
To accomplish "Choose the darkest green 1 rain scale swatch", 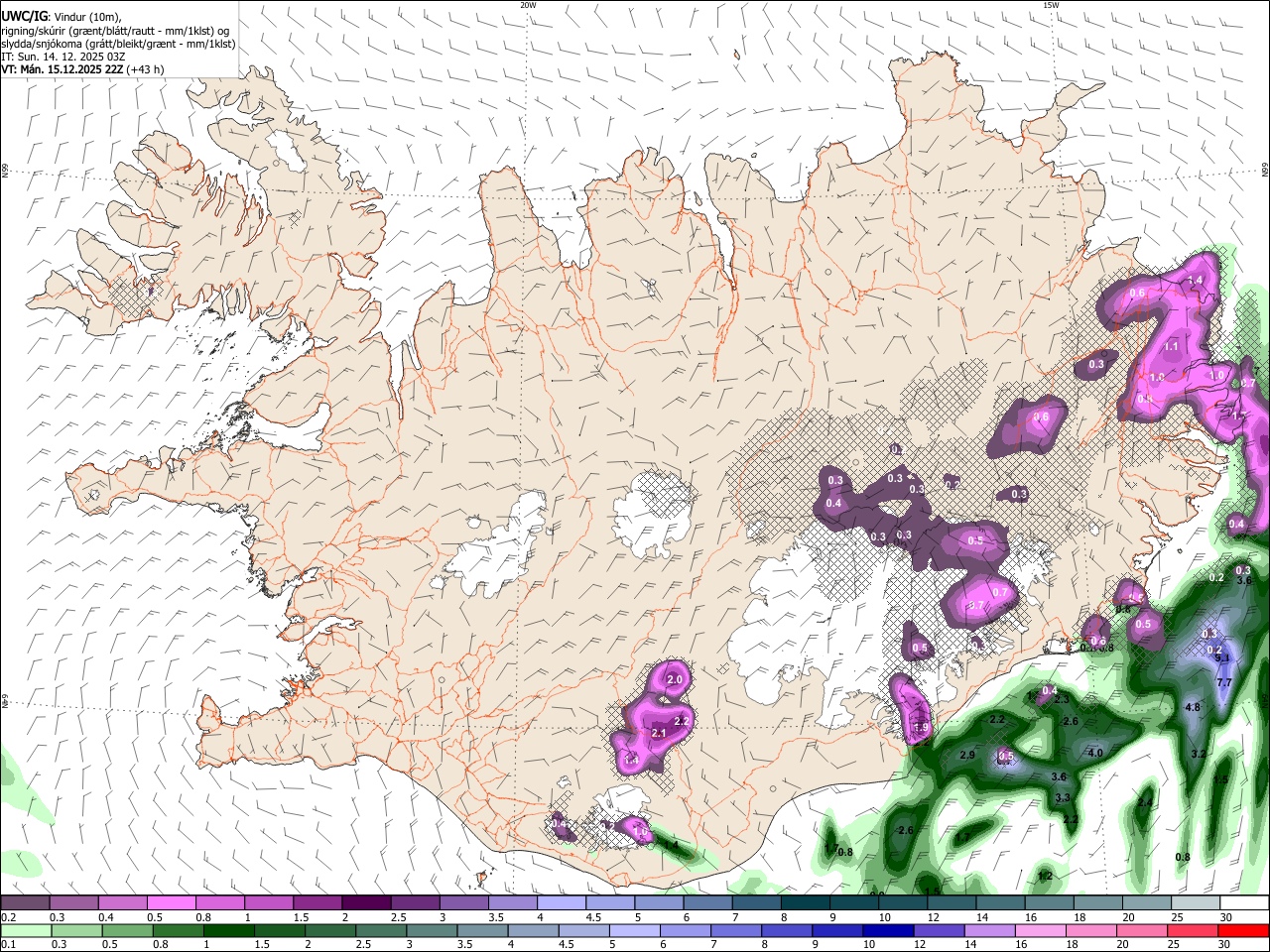I will pos(229,930).
